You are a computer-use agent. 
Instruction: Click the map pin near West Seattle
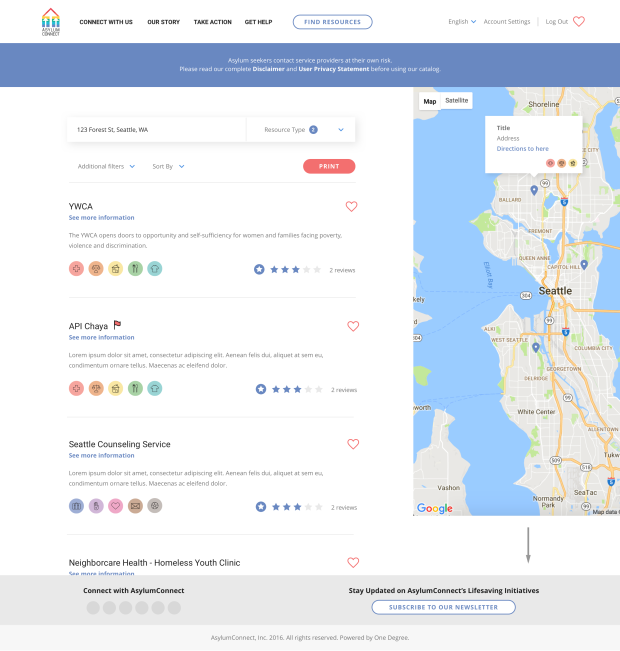tap(536, 348)
